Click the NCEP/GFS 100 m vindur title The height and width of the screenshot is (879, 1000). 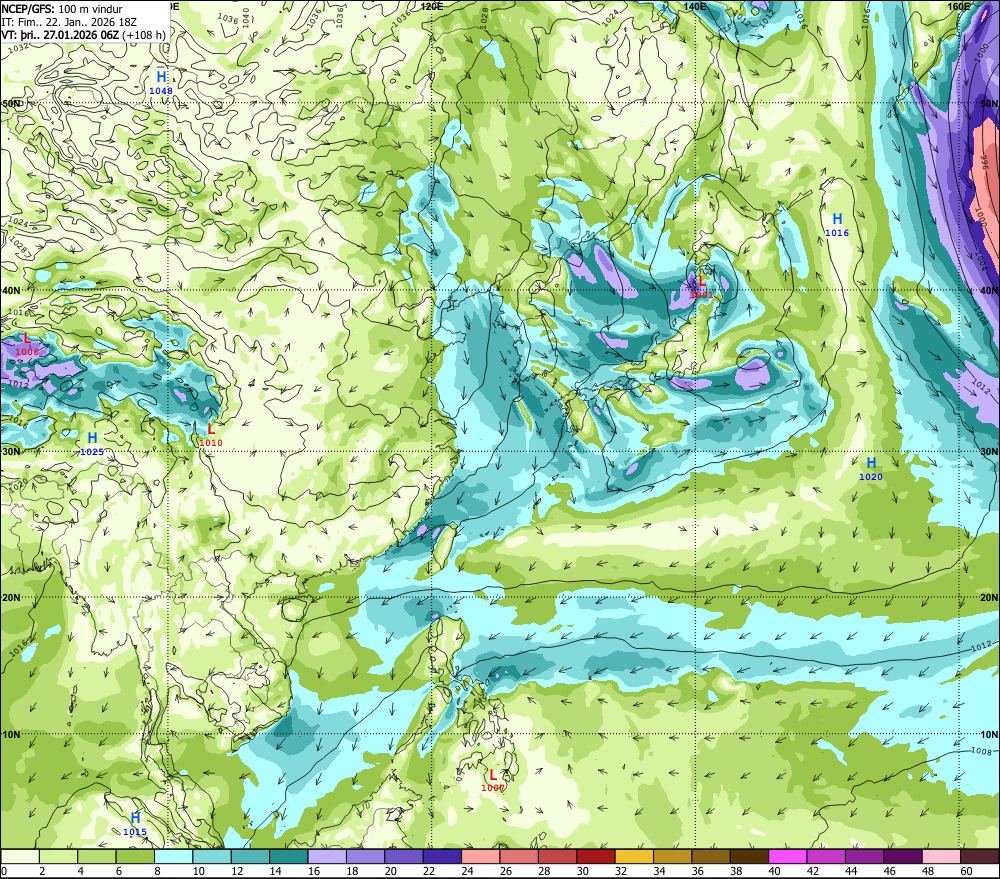[x=62, y=9]
